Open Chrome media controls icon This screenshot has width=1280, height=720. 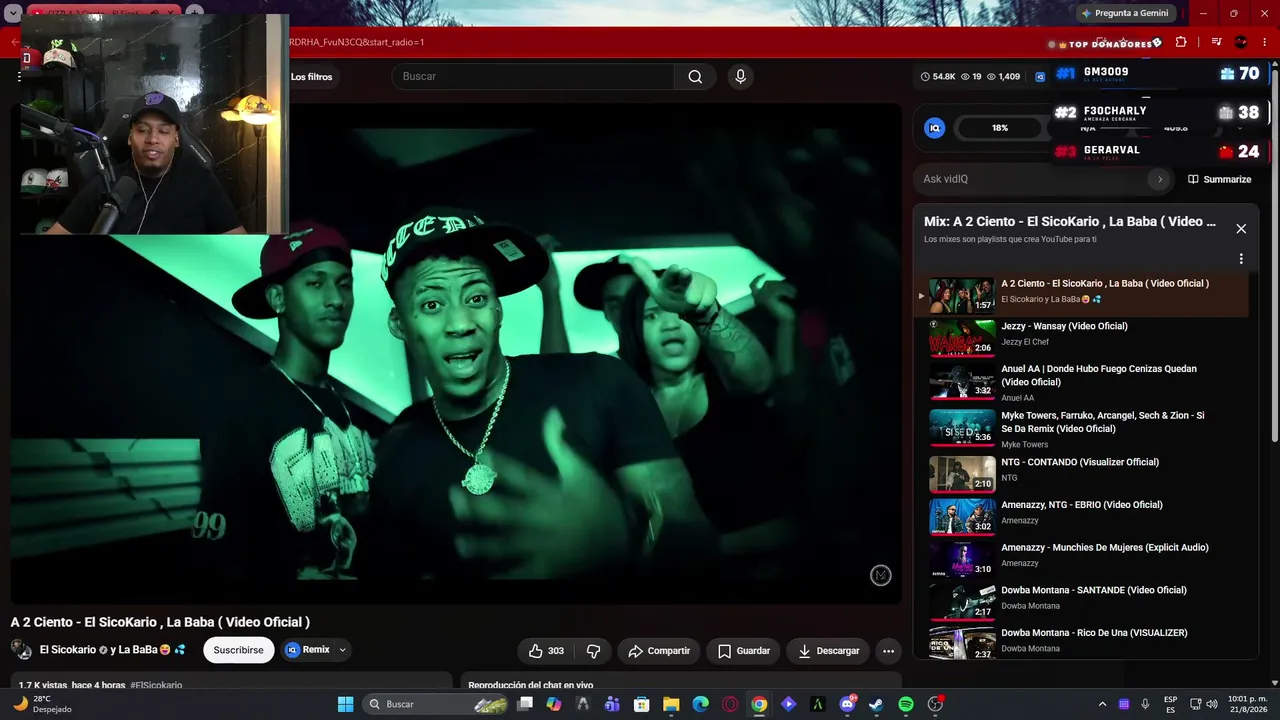click(x=1216, y=42)
